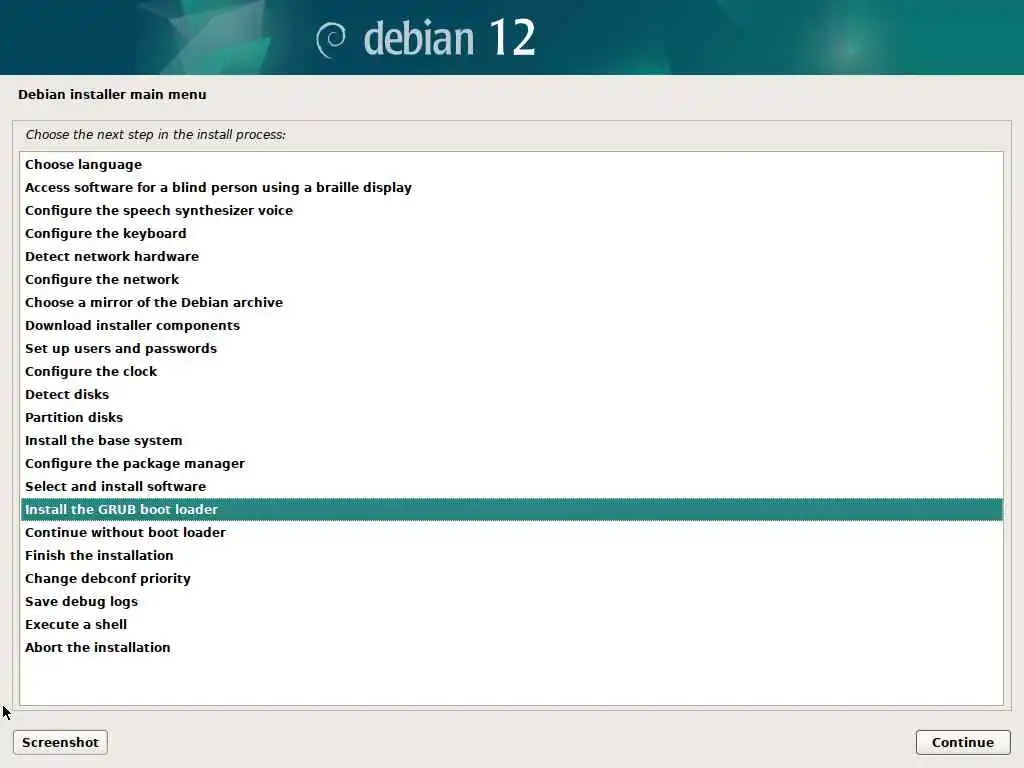Click the Screenshot button
Image resolution: width=1024 pixels, height=768 pixels.
tap(60, 743)
